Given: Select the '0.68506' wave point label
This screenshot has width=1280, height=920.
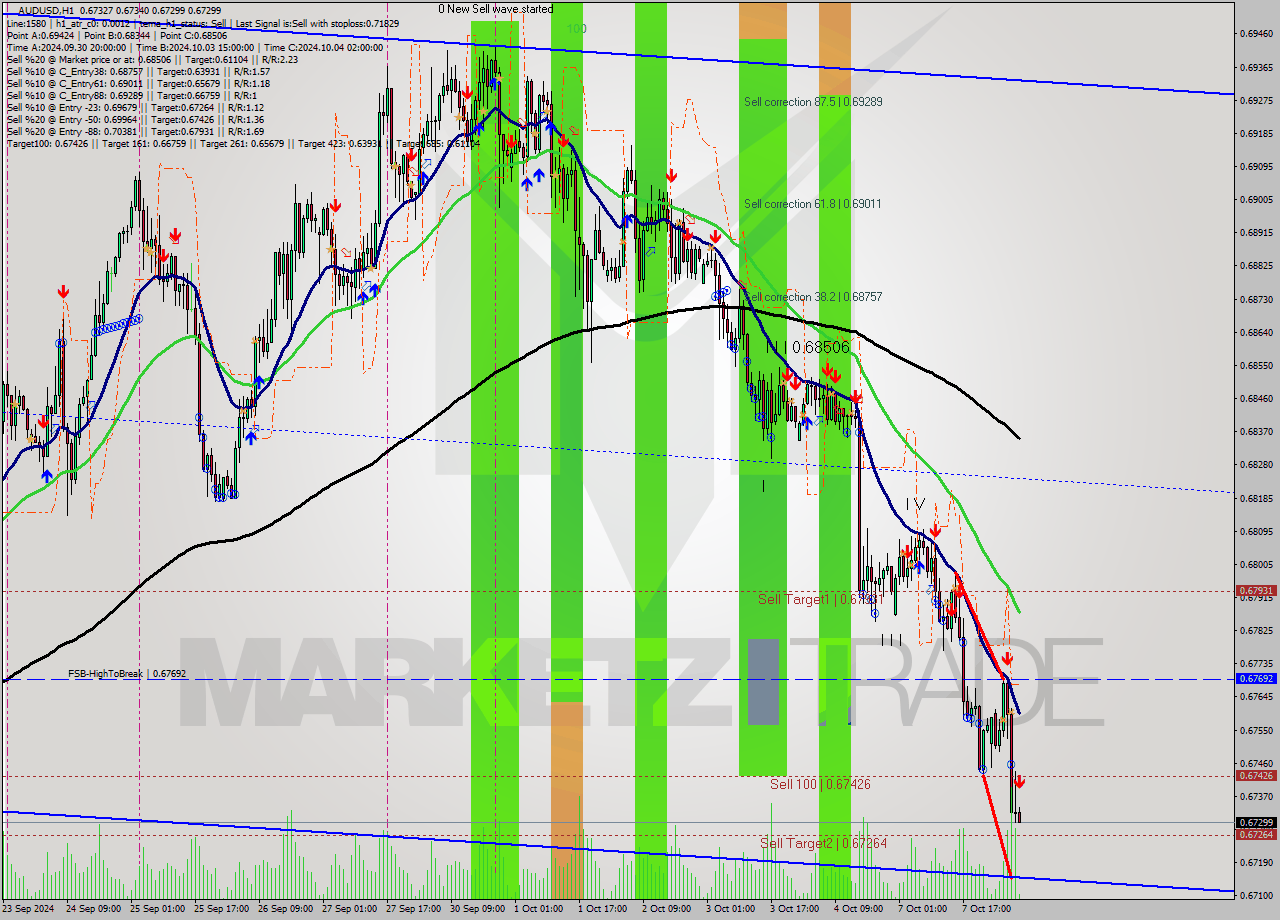Looking at the screenshot, I should (x=820, y=347).
